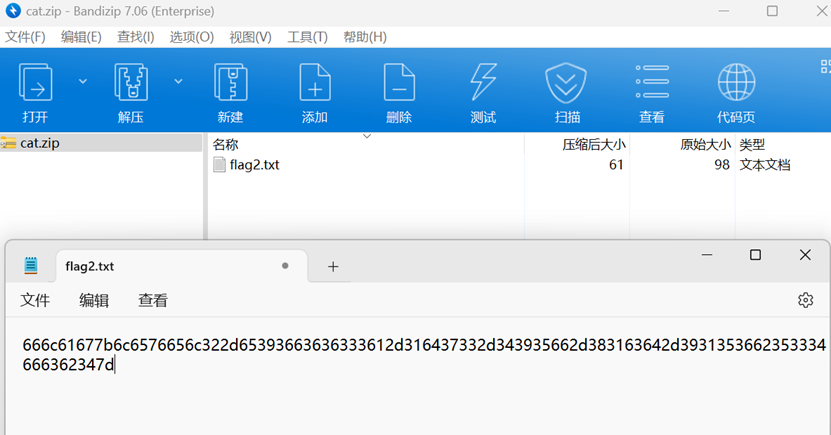Click the Delete (删除) file icon
This screenshot has width=831, height=435.
(399, 83)
